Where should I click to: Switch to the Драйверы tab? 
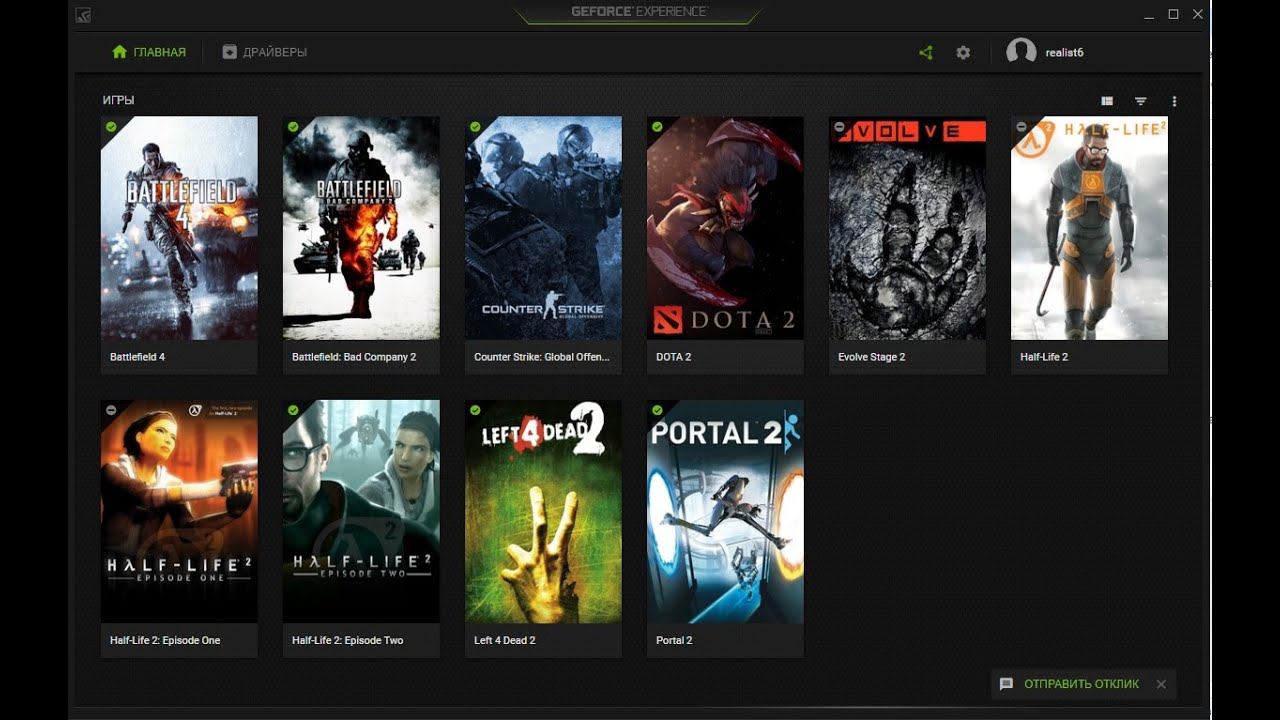click(264, 52)
